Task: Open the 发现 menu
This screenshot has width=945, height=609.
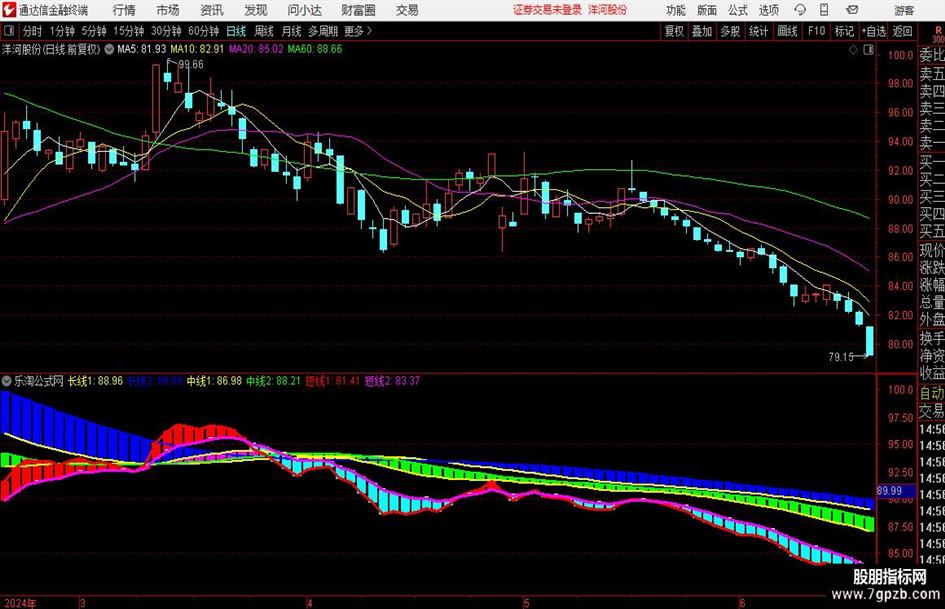Action: tap(256, 10)
